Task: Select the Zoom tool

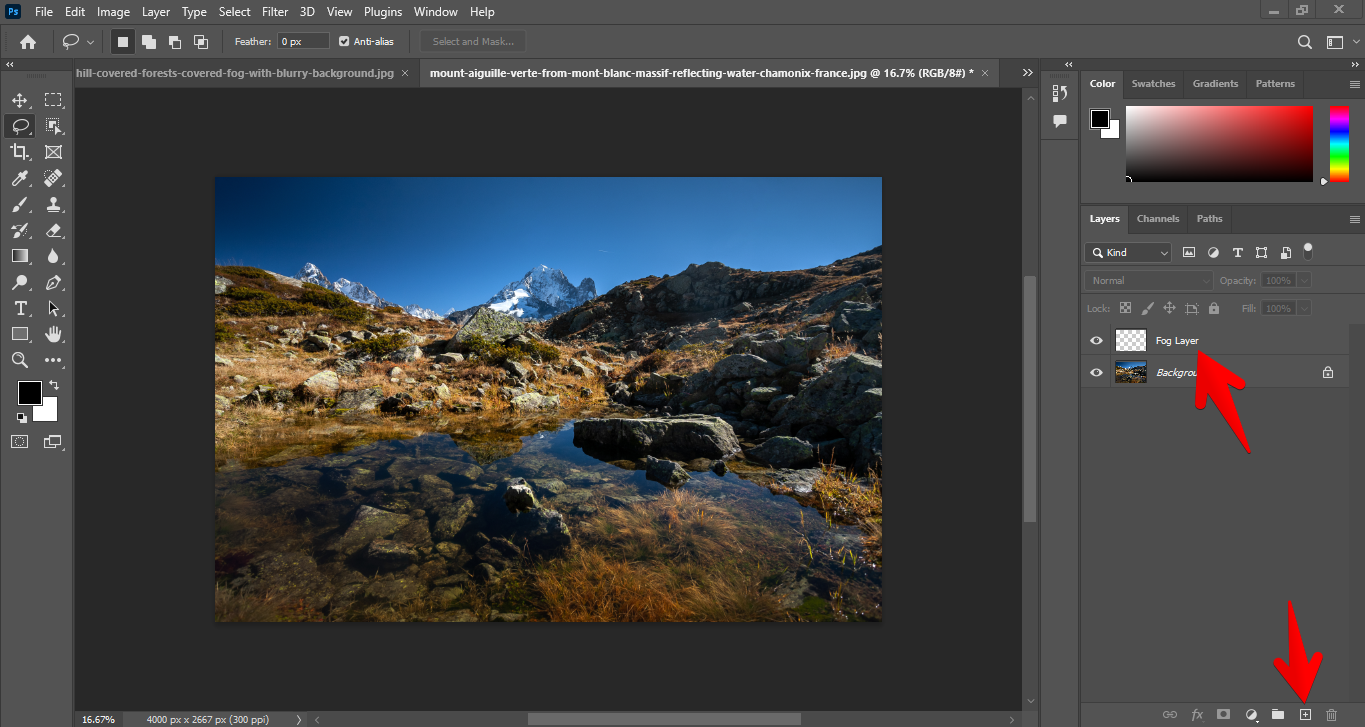Action: pyautogui.click(x=19, y=360)
